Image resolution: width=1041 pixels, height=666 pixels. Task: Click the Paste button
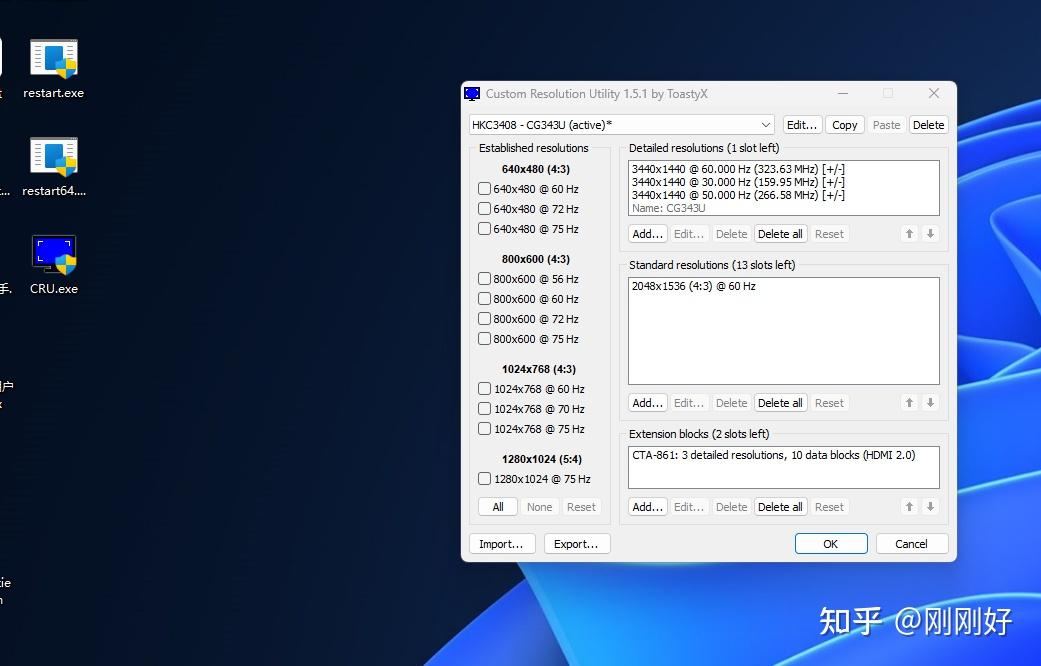coord(886,125)
